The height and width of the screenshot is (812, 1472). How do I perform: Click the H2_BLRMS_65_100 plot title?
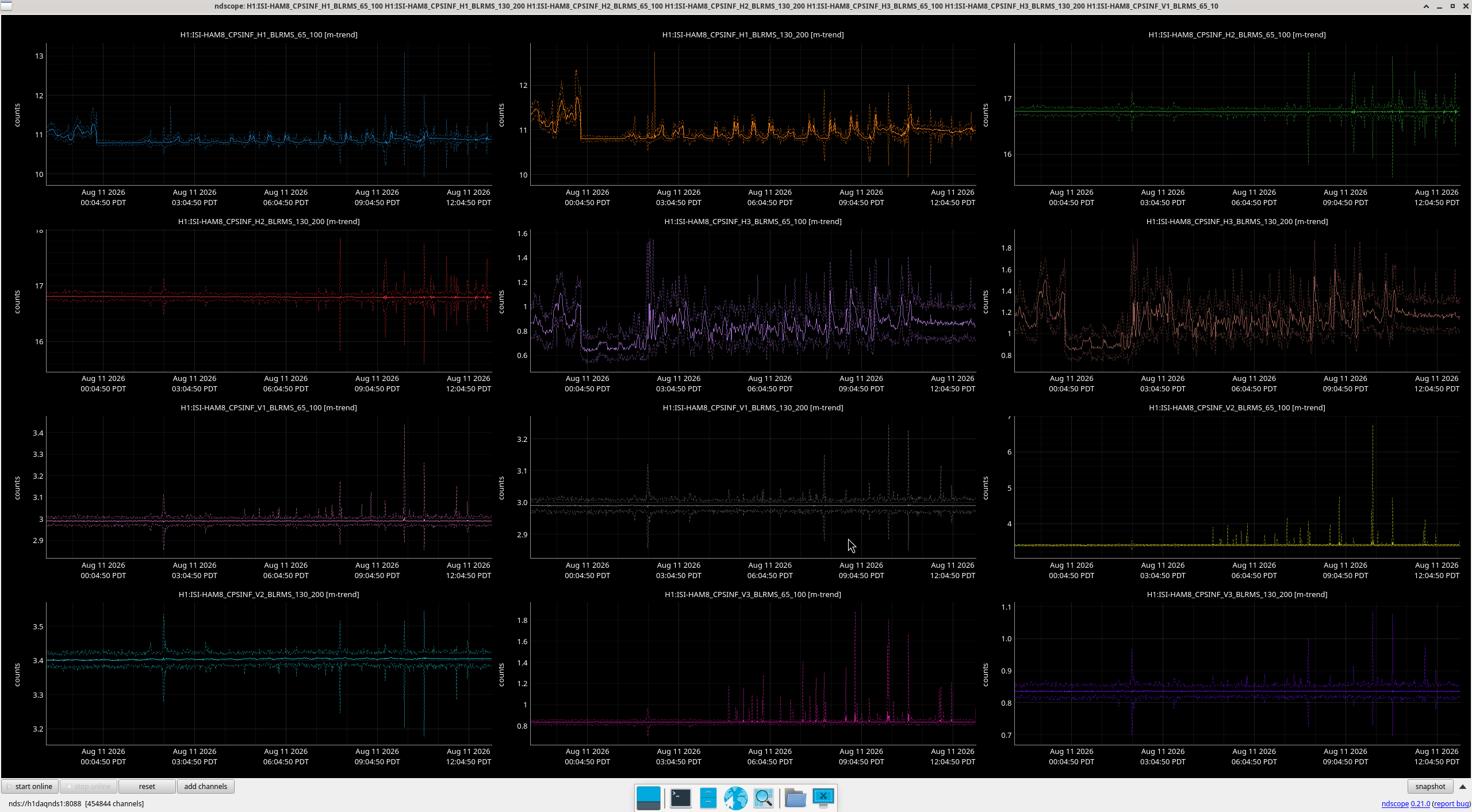pos(1237,34)
